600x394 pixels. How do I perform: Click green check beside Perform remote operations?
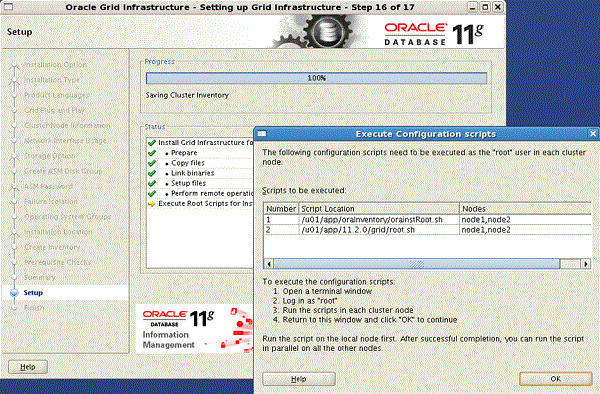152,194
